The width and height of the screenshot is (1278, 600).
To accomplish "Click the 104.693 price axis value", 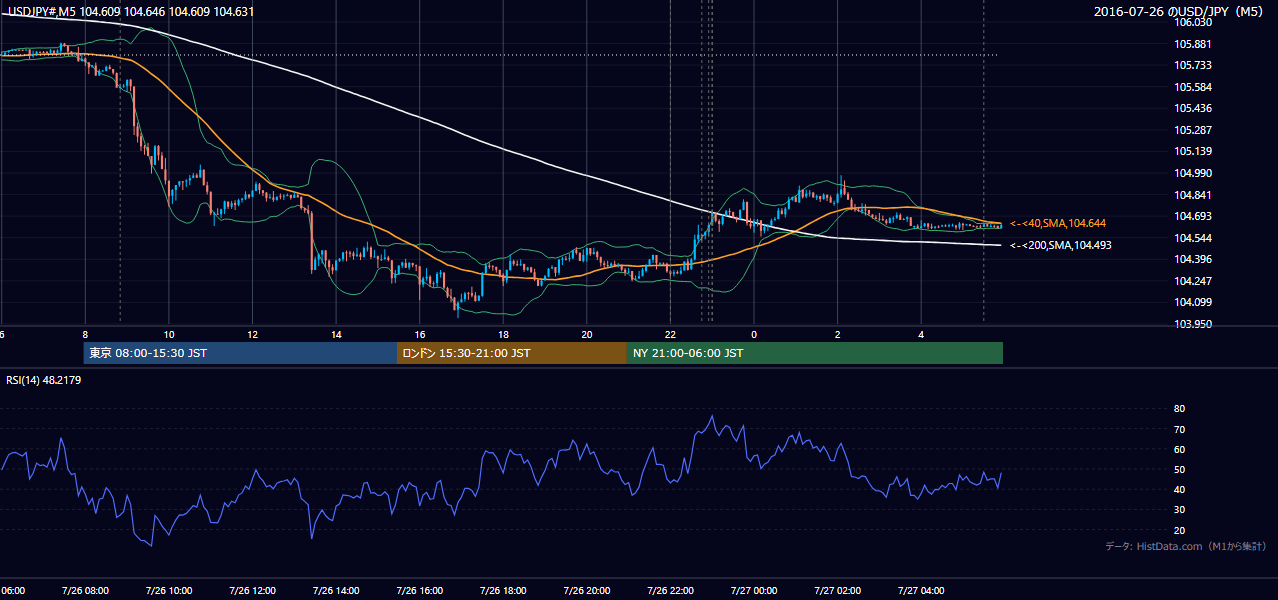I will click(x=1195, y=216).
